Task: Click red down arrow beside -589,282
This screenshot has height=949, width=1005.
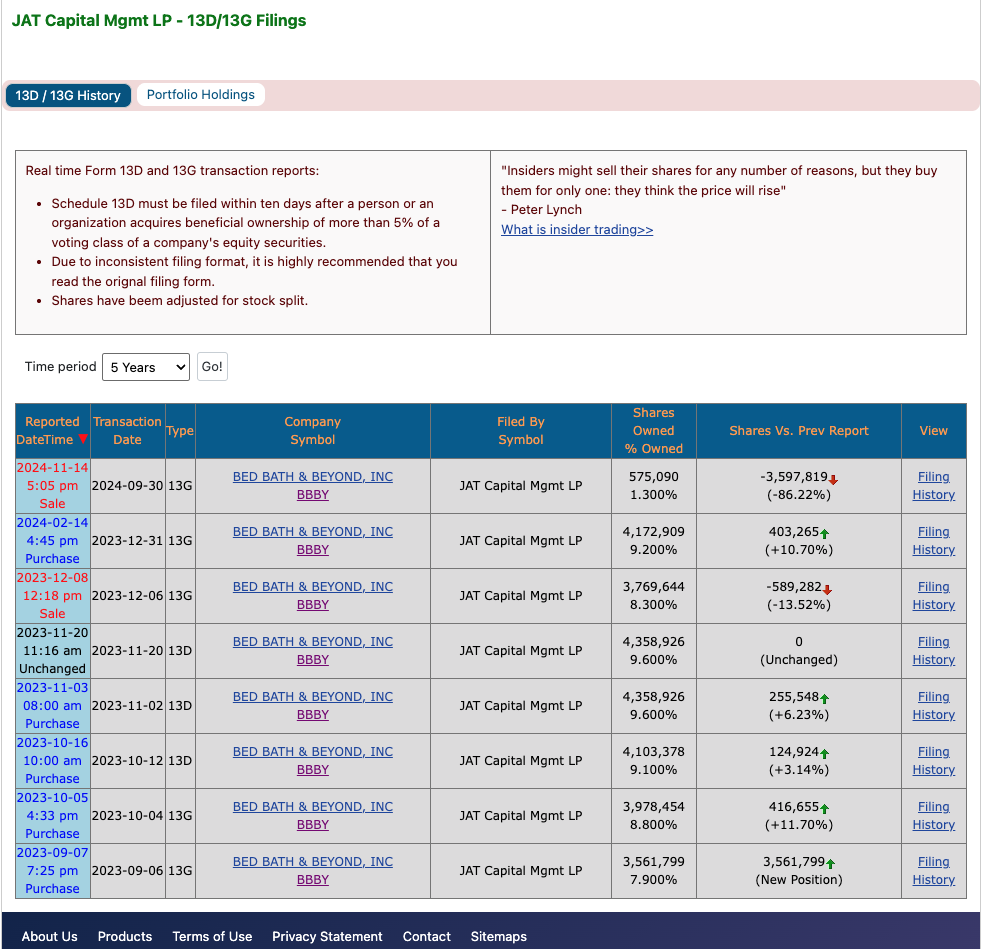Action: pyautogui.click(x=827, y=589)
